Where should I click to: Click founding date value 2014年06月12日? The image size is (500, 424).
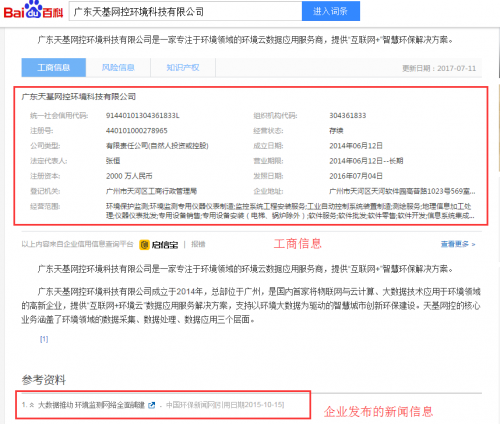356,146
